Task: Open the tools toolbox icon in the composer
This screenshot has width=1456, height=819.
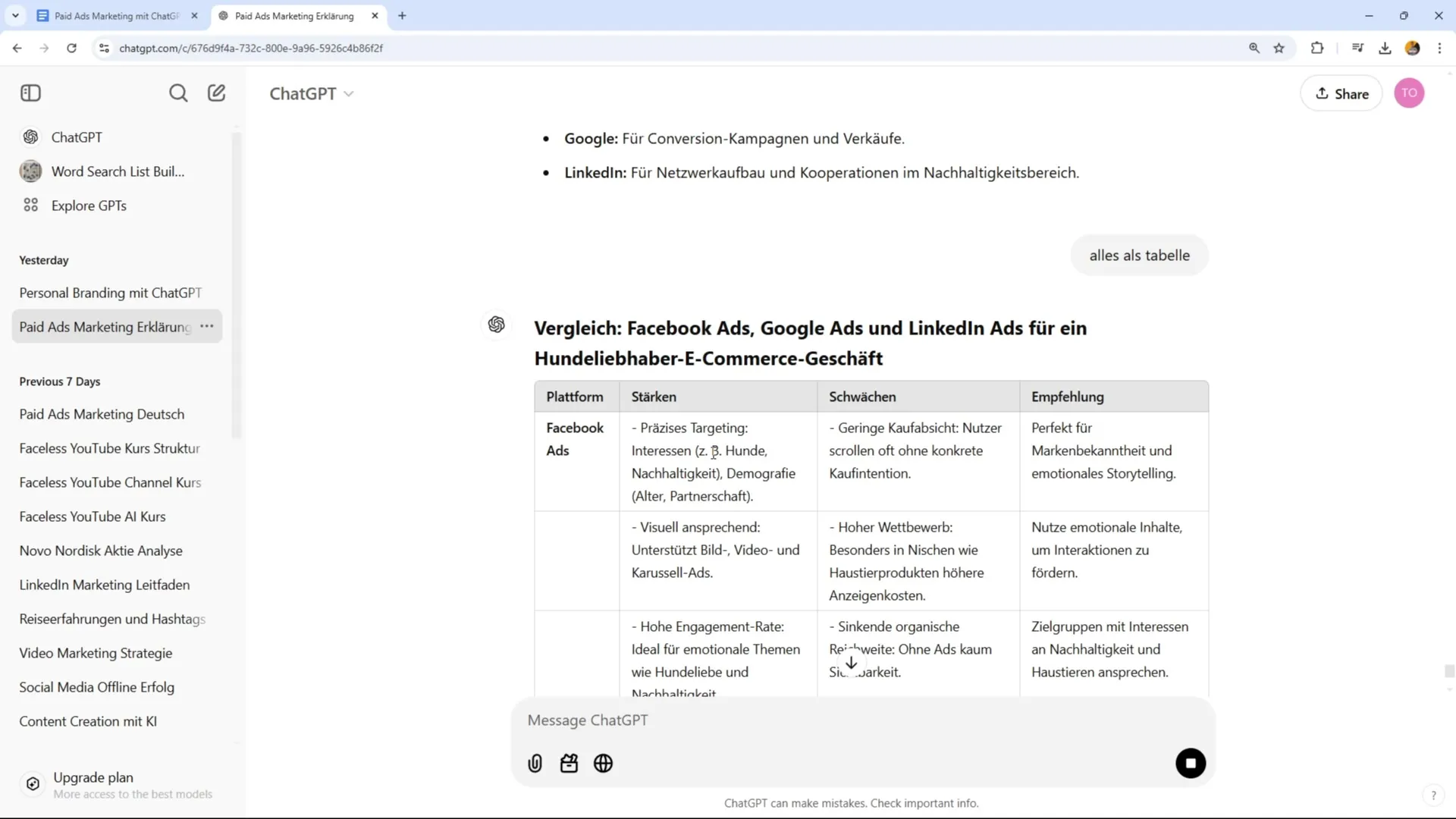Action: (x=570, y=764)
